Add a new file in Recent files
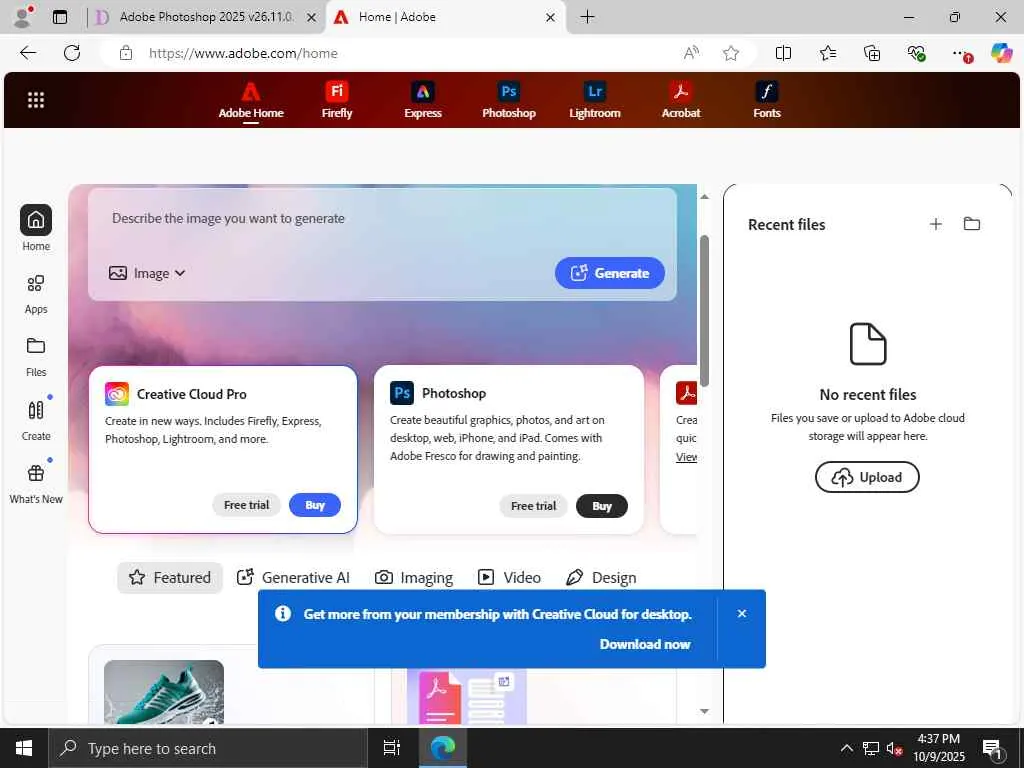Viewport: 1024px width, 768px height. click(936, 224)
